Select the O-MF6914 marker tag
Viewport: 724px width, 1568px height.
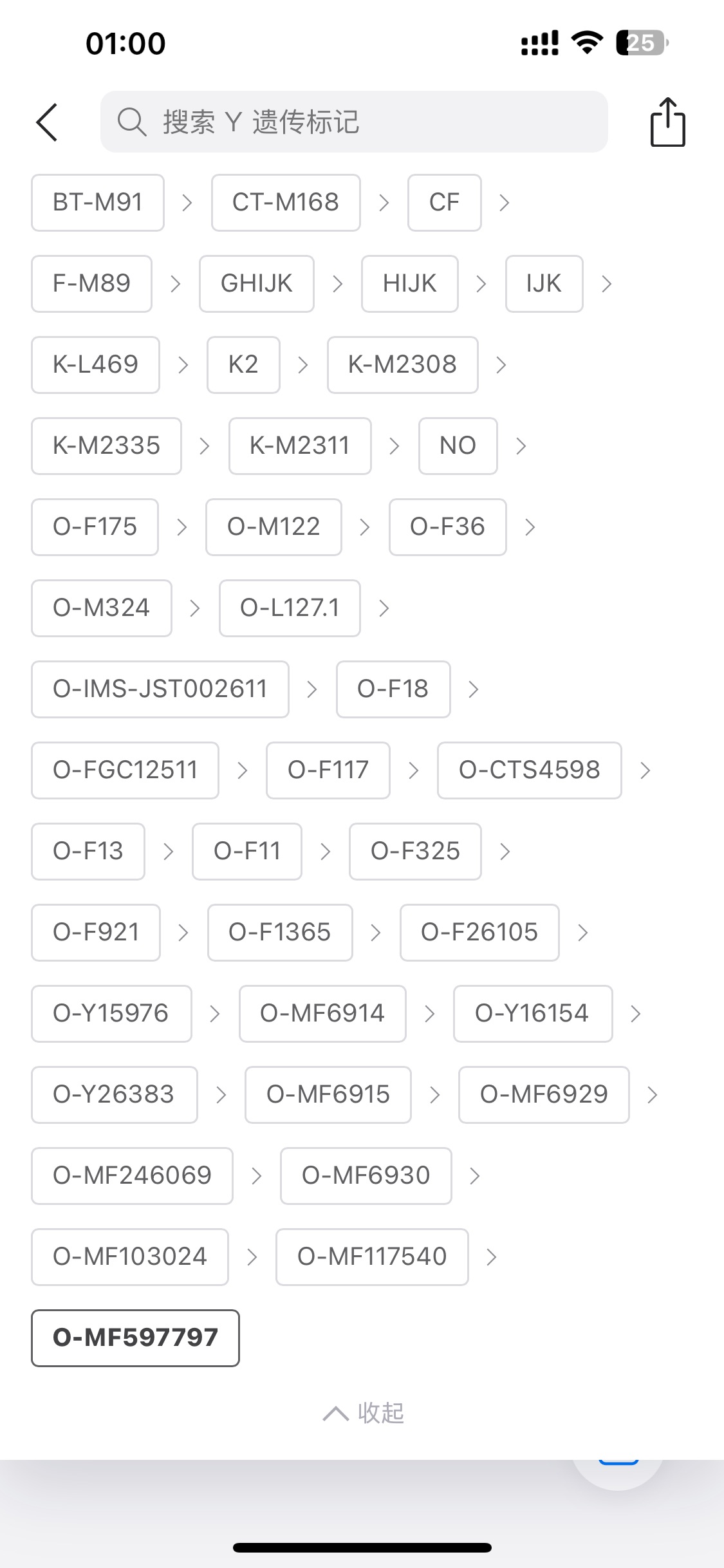pyautogui.click(x=322, y=1014)
